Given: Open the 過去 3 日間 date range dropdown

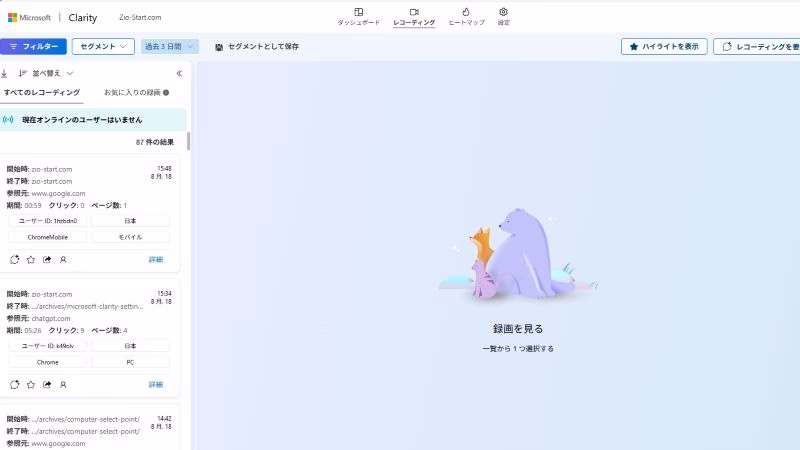Looking at the screenshot, I should [x=169, y=46].
